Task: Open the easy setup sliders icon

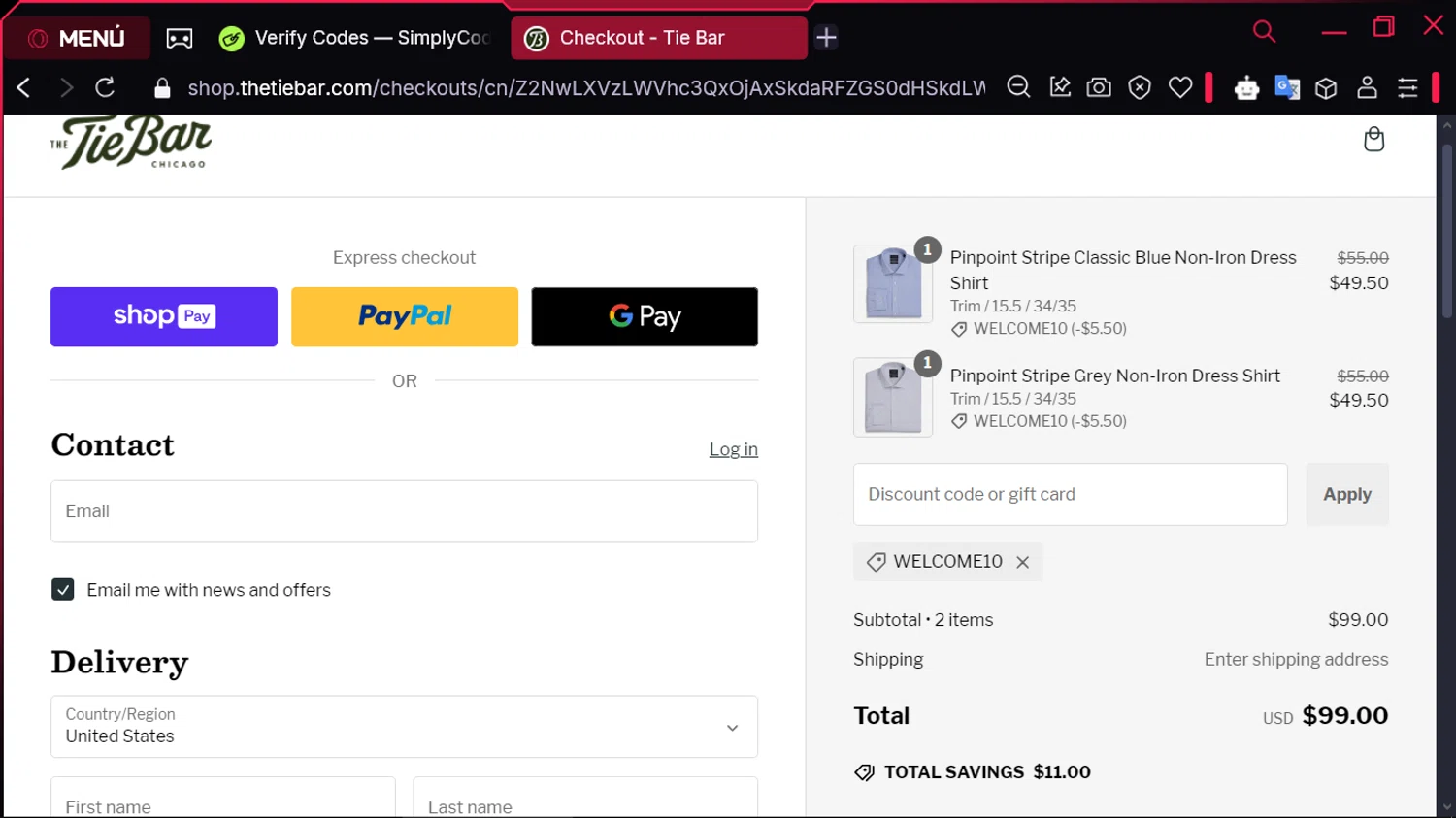Action: pos(1407,88)
